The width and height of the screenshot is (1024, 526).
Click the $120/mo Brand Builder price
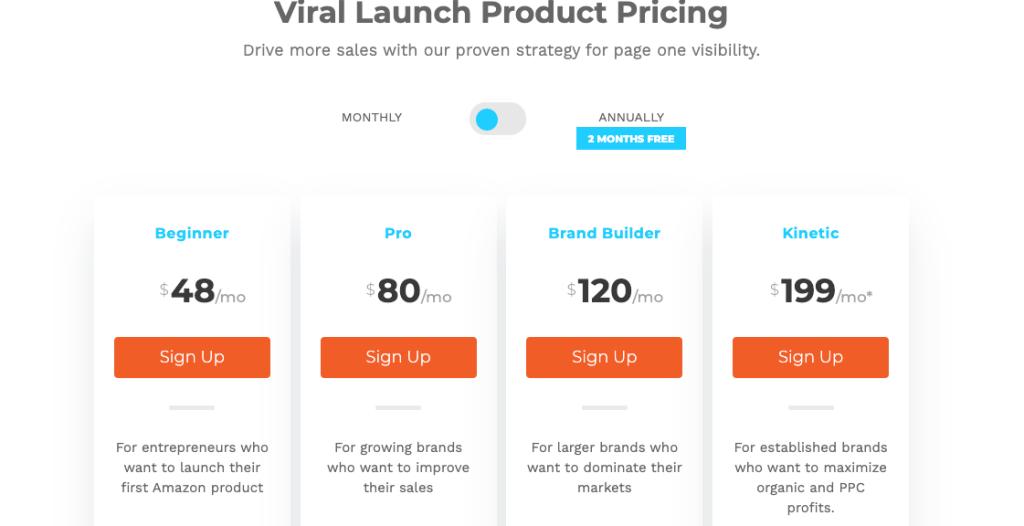click(x=614, y=291)
